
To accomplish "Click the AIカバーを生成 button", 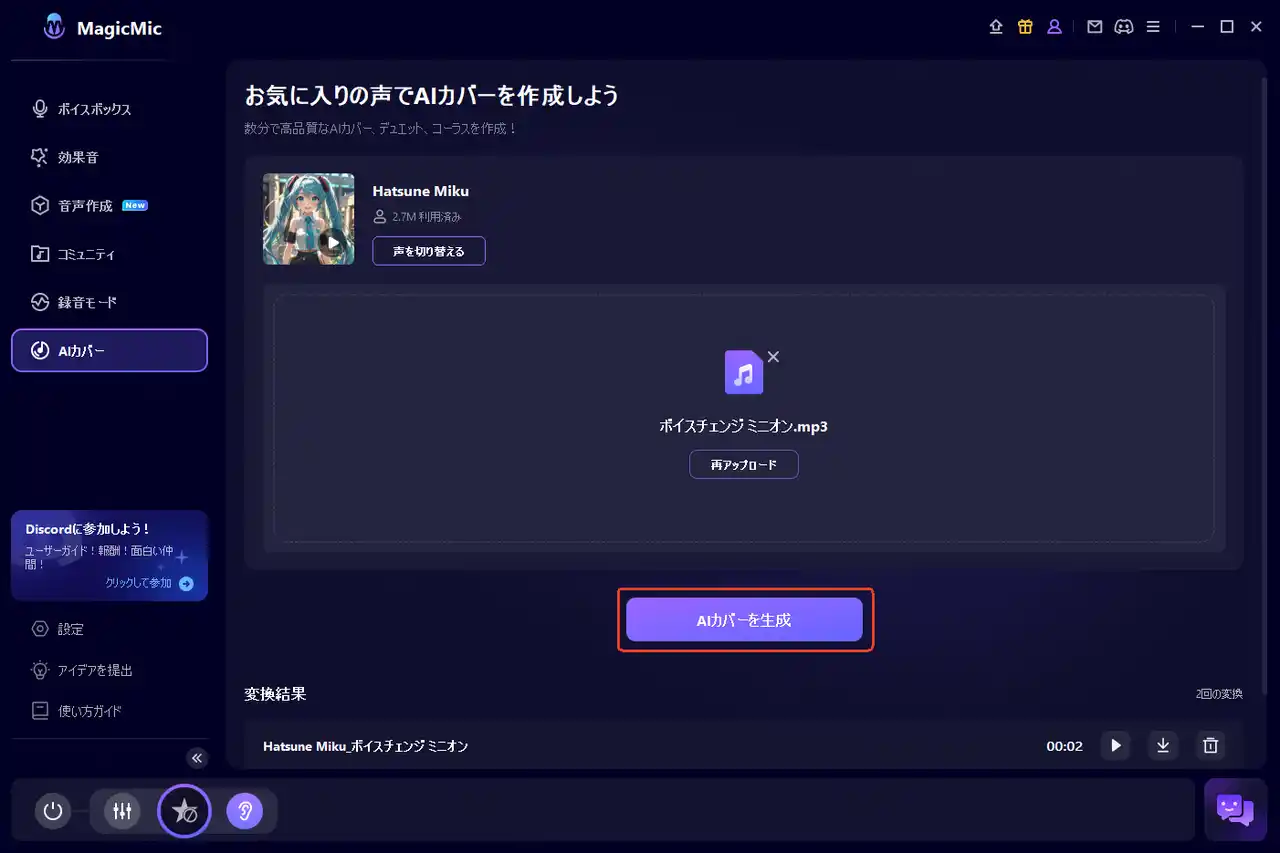I will [744, 620].
